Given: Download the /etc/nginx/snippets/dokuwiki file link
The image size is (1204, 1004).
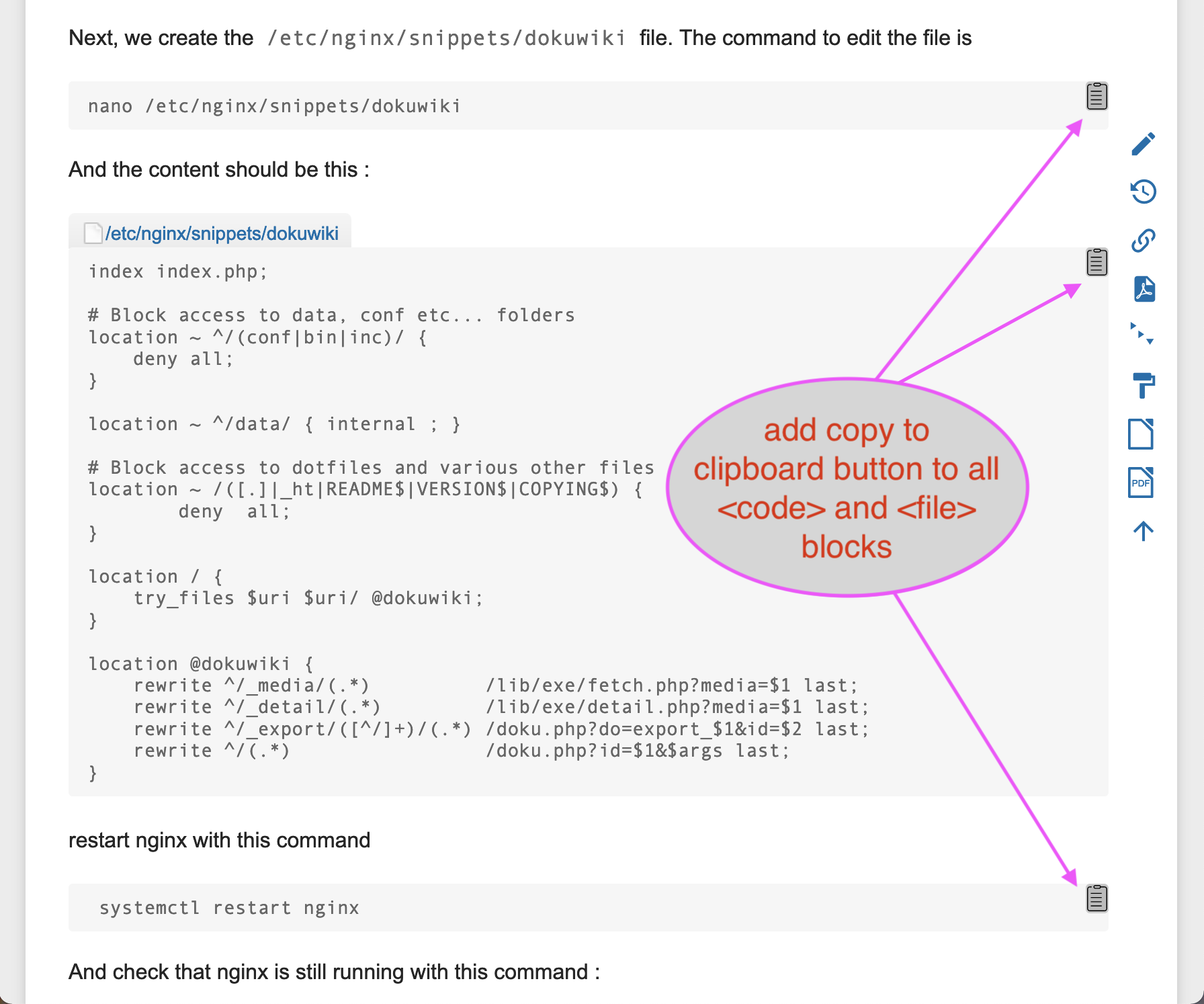Looking at the screenshot, I should 222,233.
